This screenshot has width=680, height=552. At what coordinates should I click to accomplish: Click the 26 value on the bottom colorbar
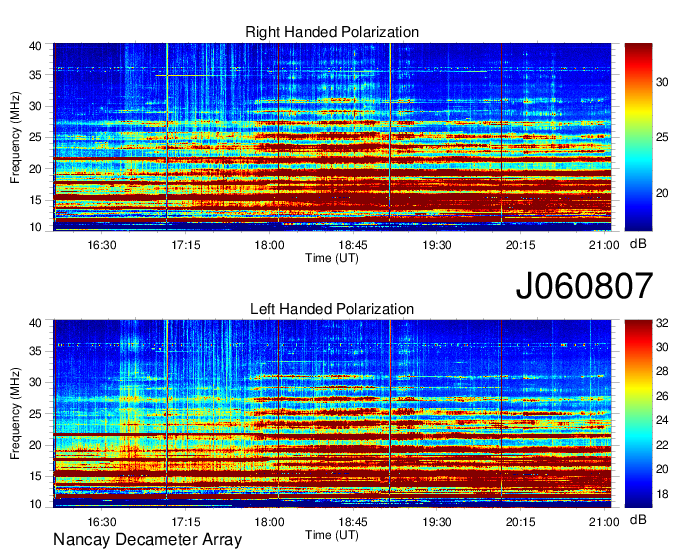coord(662,395)
